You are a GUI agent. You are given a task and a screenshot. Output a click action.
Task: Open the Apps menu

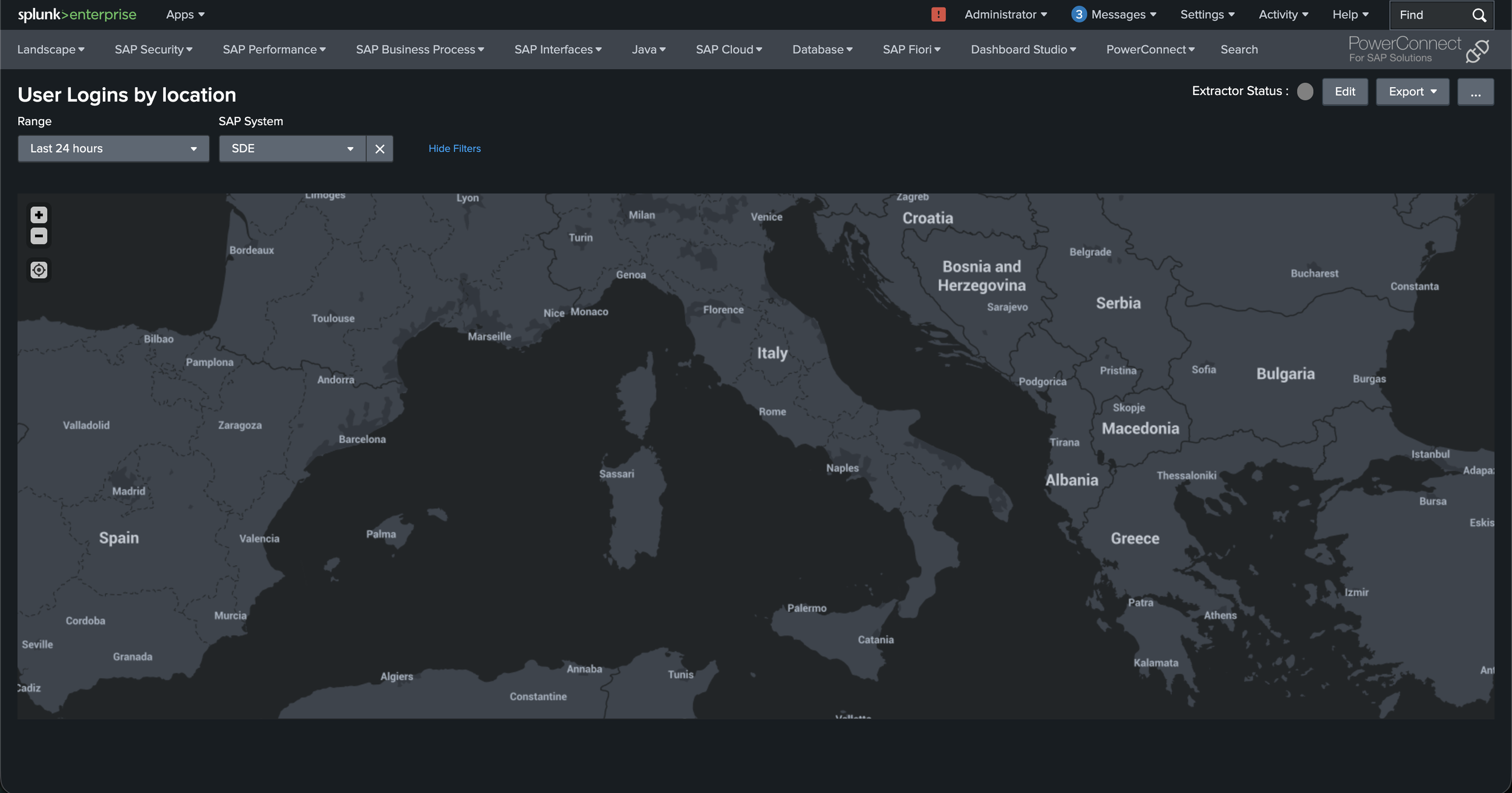[185, 15]
